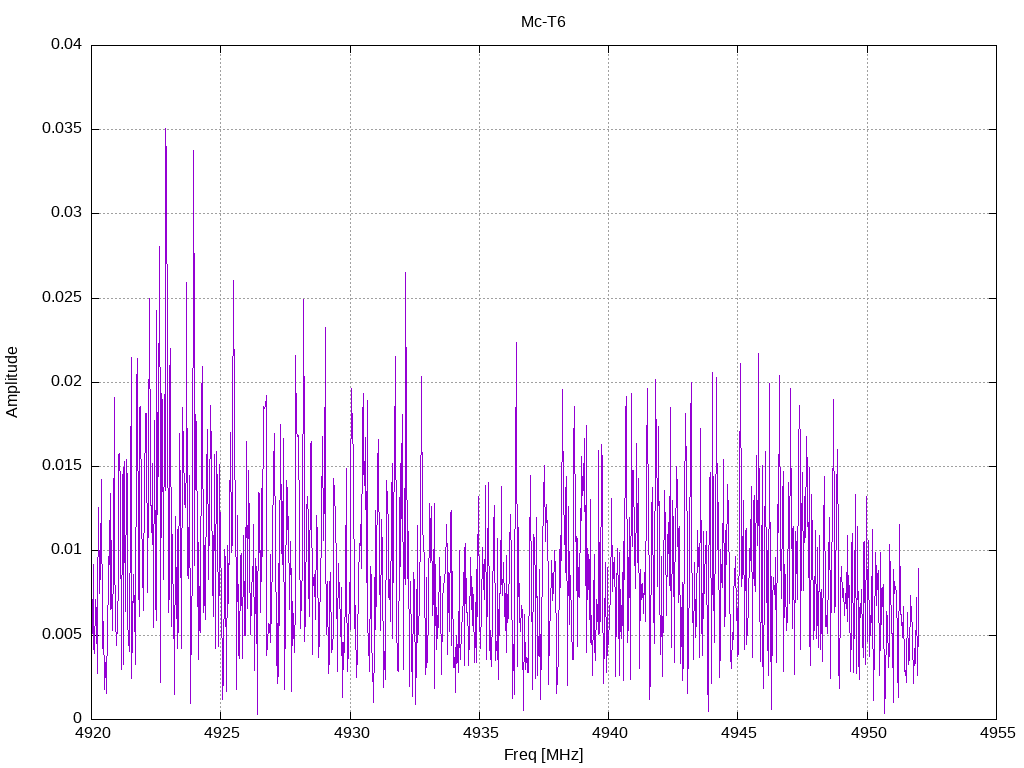Click the 4940 x-axis tick label
The width and height of the screenshot is (1024, 768).
click(x=608, y=733)
